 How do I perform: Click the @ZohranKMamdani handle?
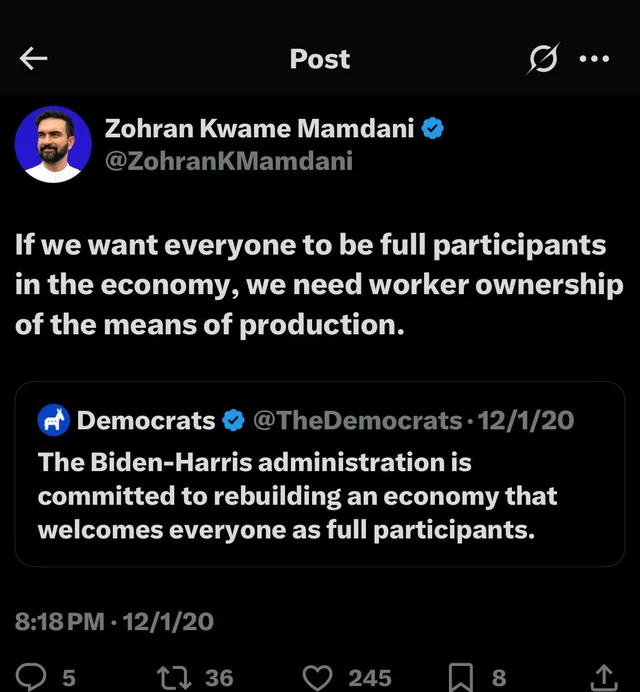228,161
